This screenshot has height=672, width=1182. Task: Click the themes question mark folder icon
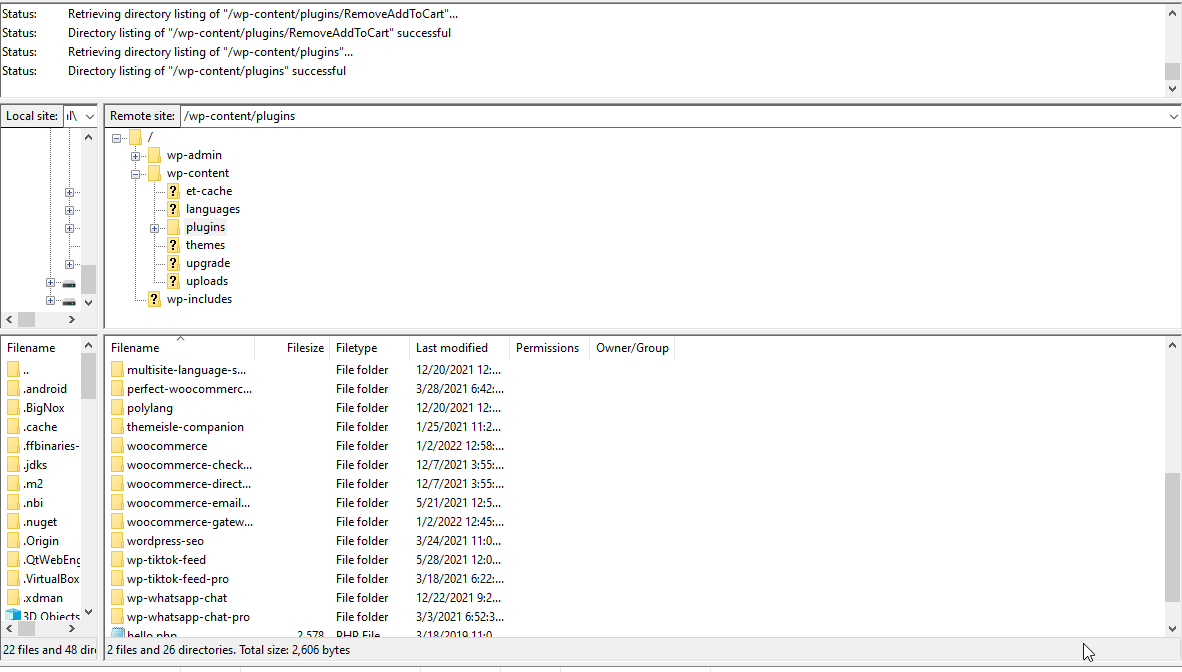click(173, 245)
